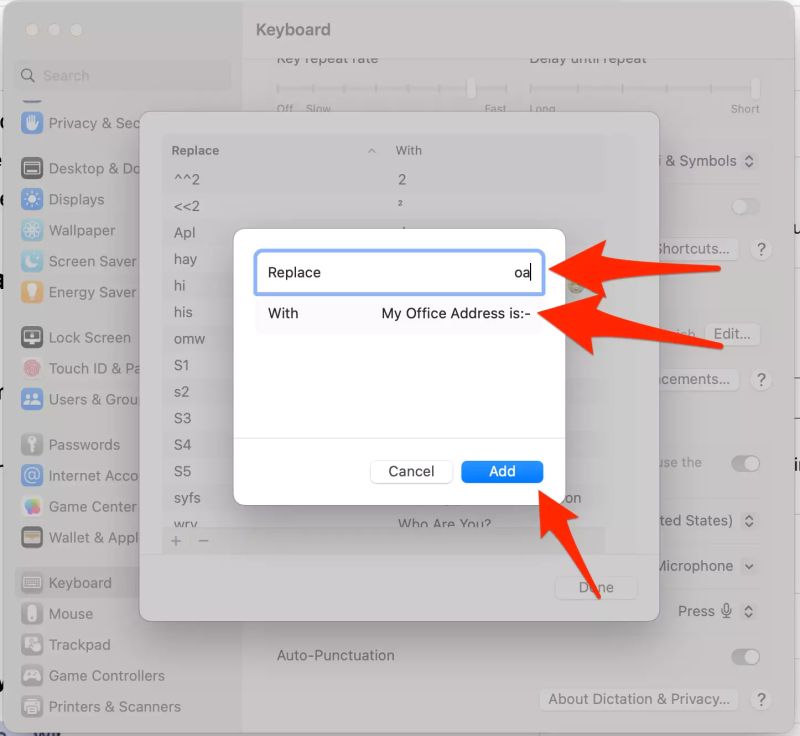Open Game Controllers icon
This screenshot has height=736, width=800.
pyautogui.click(x=32, y=676)
